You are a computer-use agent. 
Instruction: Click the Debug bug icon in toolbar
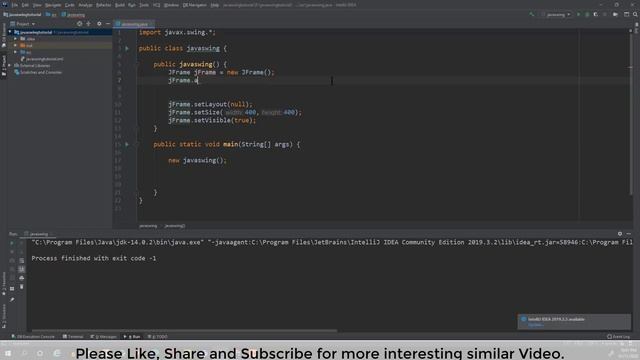point(587,14)
